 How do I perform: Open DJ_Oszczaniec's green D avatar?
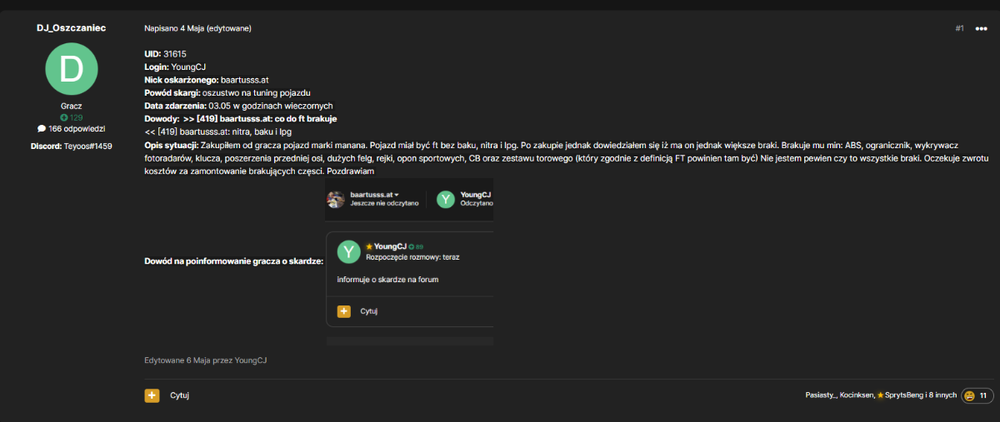(x=71, y=69)
